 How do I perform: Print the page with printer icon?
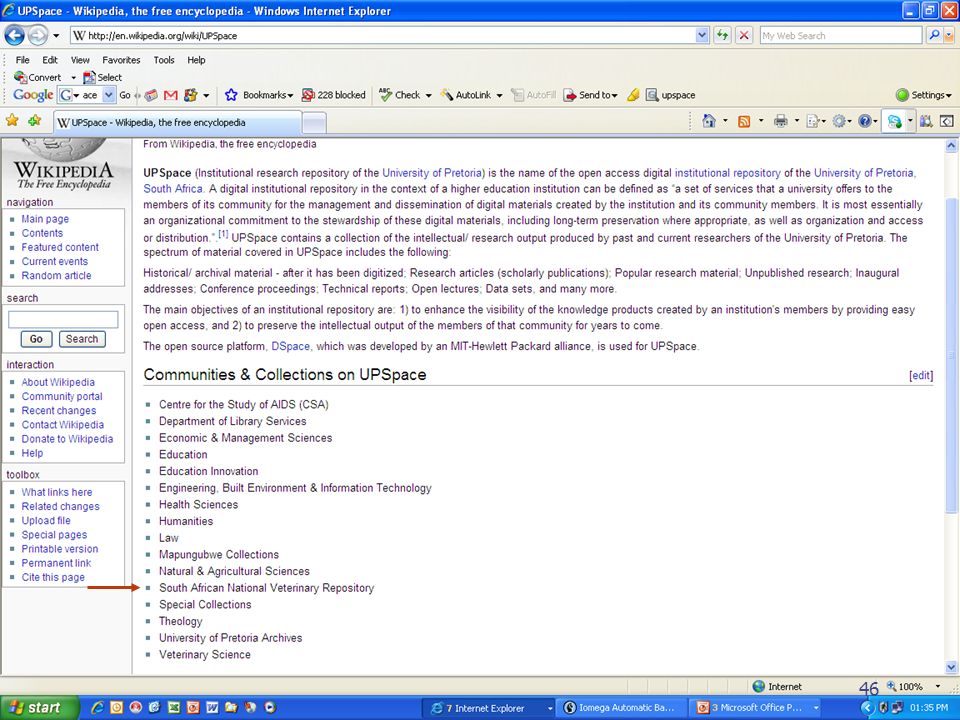[780, 121]
